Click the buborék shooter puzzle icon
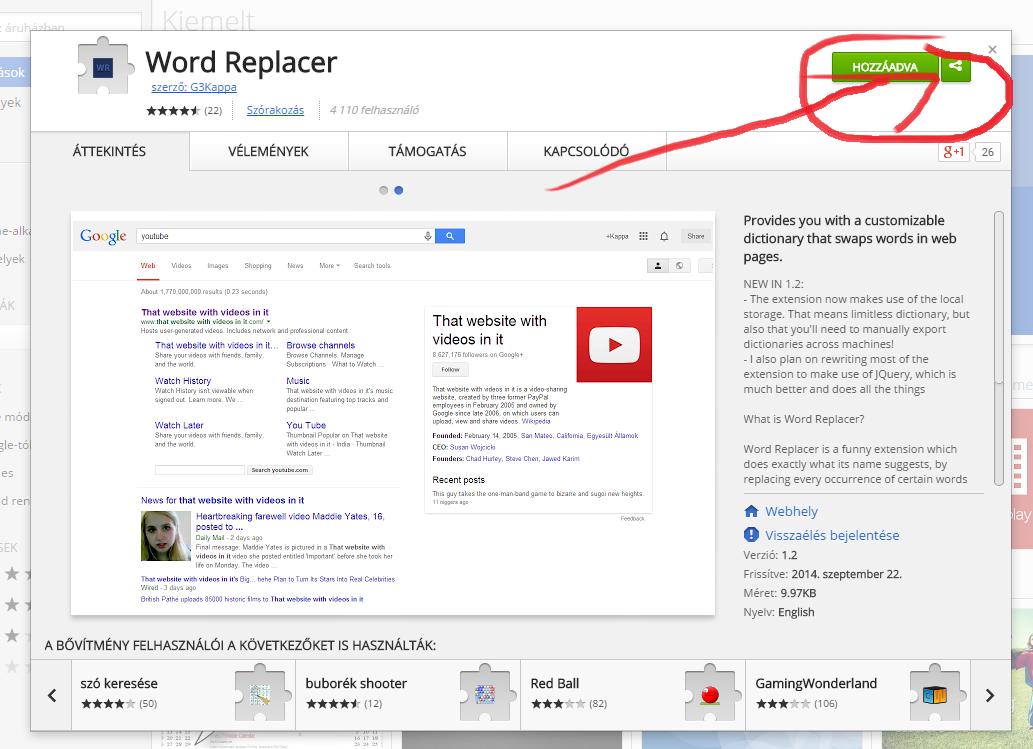Image resolution: width=1033 pixels, height=749 pixels. tap(487, 693)
